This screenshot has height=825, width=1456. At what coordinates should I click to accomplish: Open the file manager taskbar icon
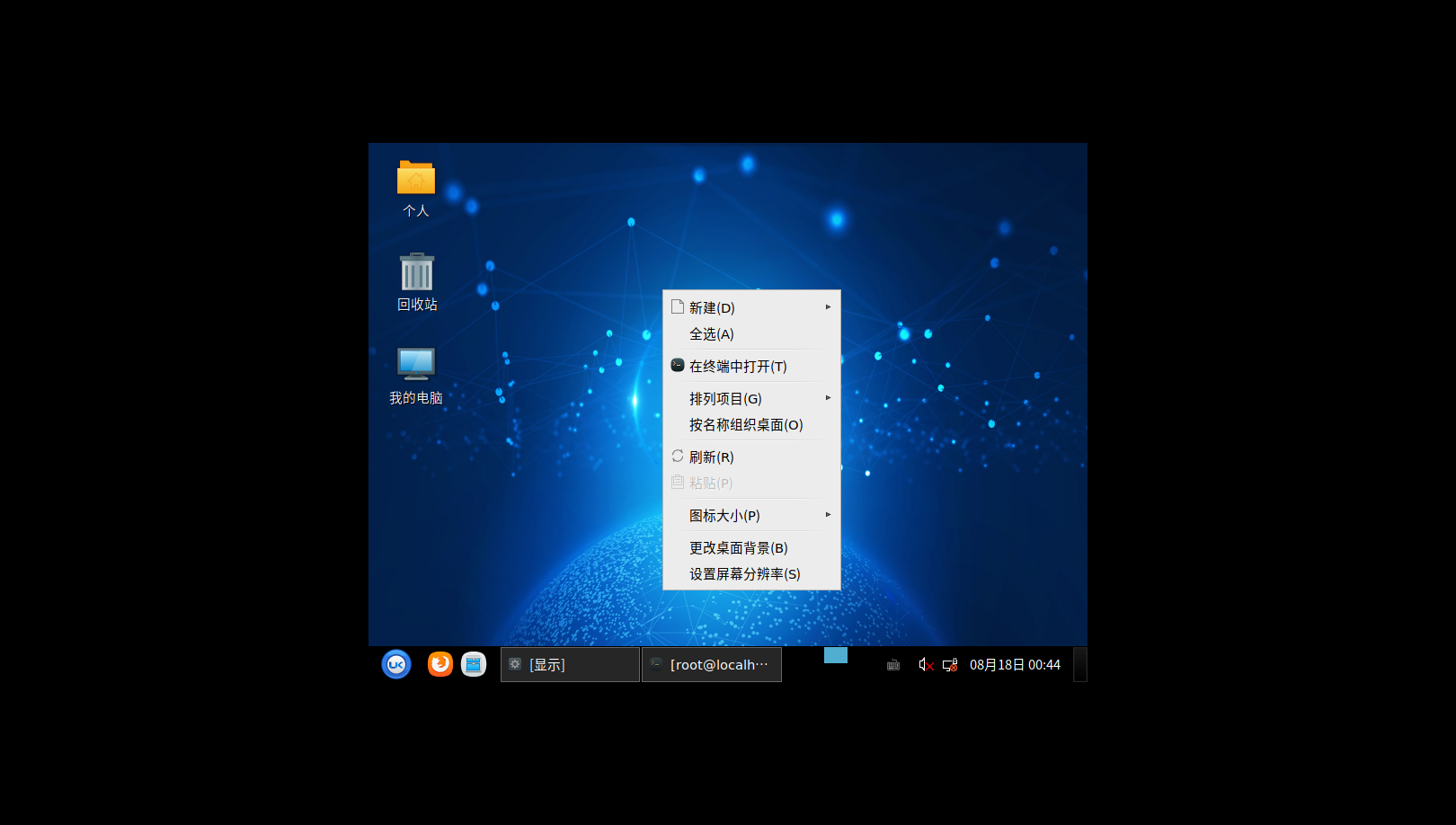pyautogui.click(x=474, y=664)
